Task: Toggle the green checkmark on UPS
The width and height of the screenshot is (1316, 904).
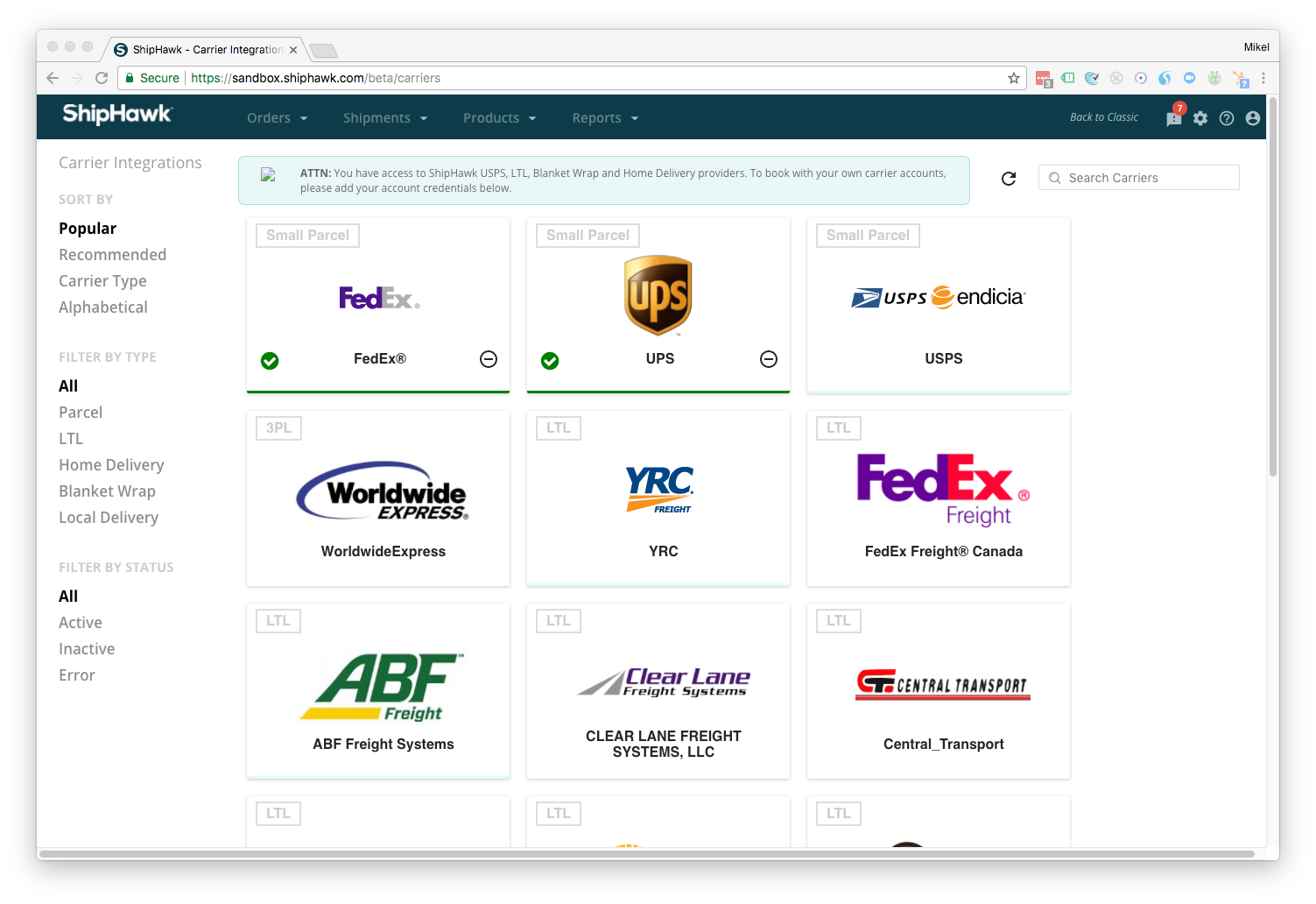Action: tap(550, 360)
